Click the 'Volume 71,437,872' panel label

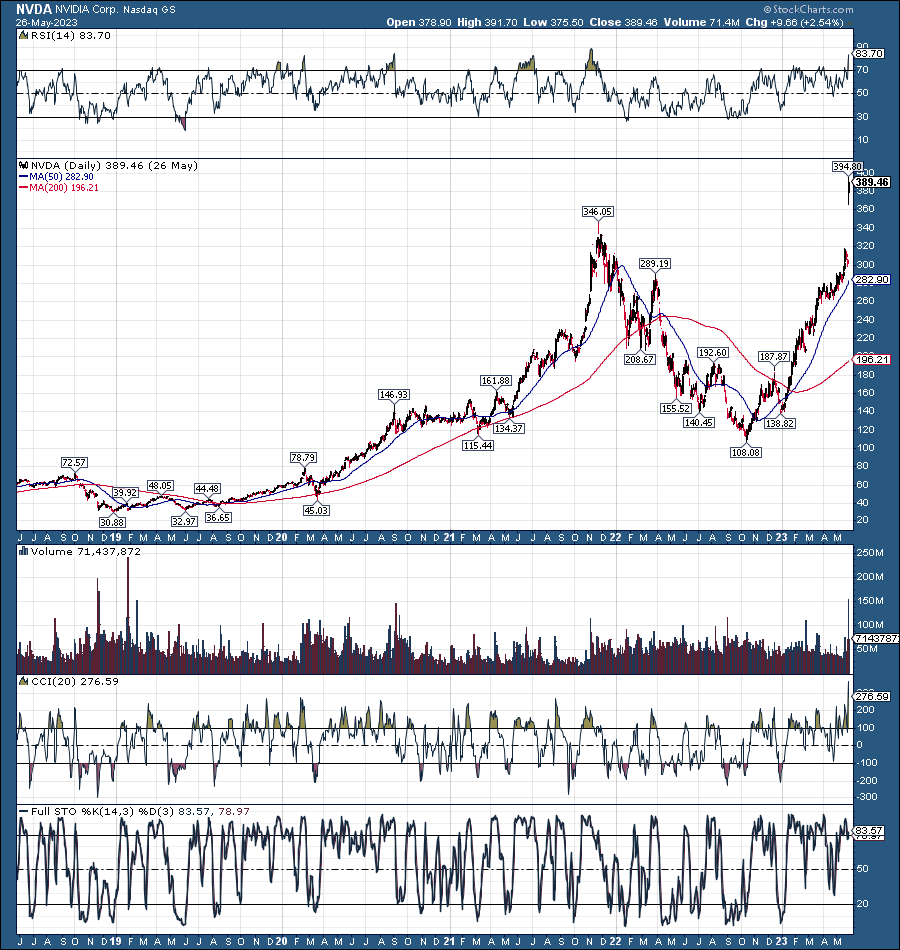click(x=85, y=551)
